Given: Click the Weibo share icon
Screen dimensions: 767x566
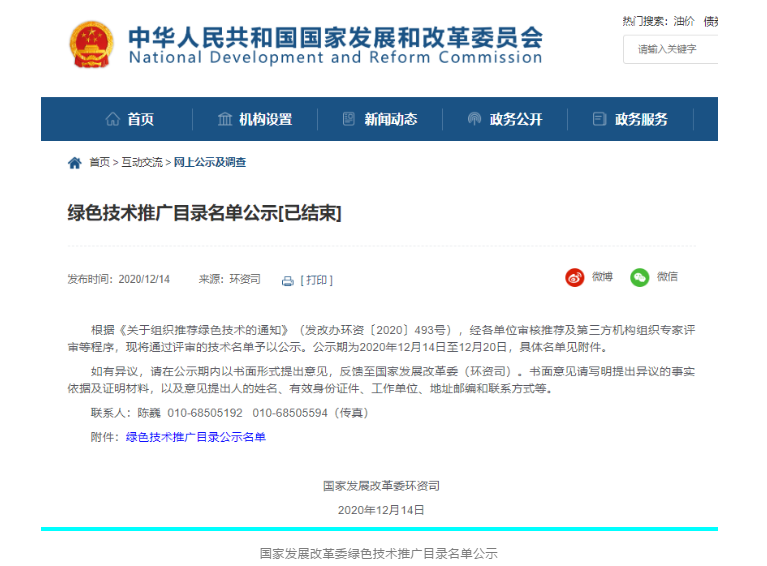Looking at the screenshot, I should click(575, 277).
